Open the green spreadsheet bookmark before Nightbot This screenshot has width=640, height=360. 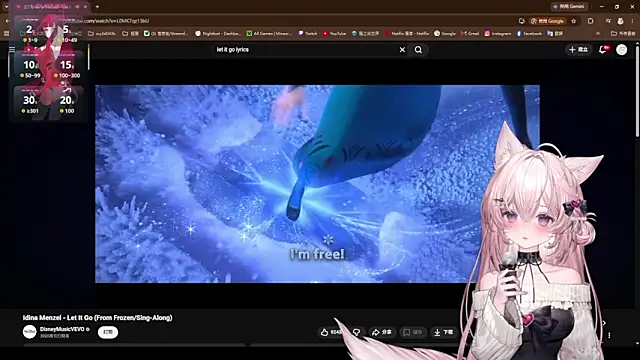[166, 33]
